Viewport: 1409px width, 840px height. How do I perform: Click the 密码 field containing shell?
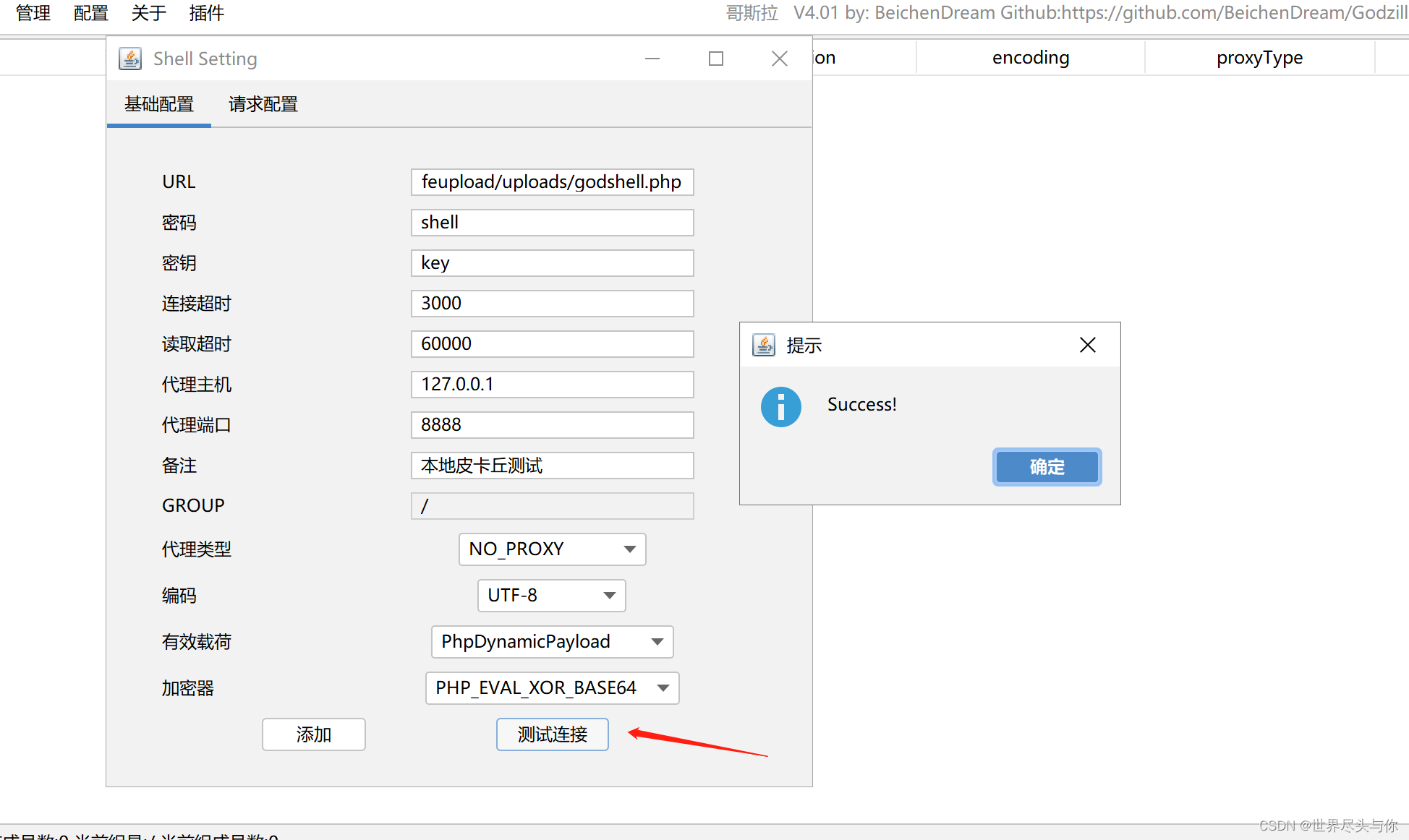pos(553,223)
